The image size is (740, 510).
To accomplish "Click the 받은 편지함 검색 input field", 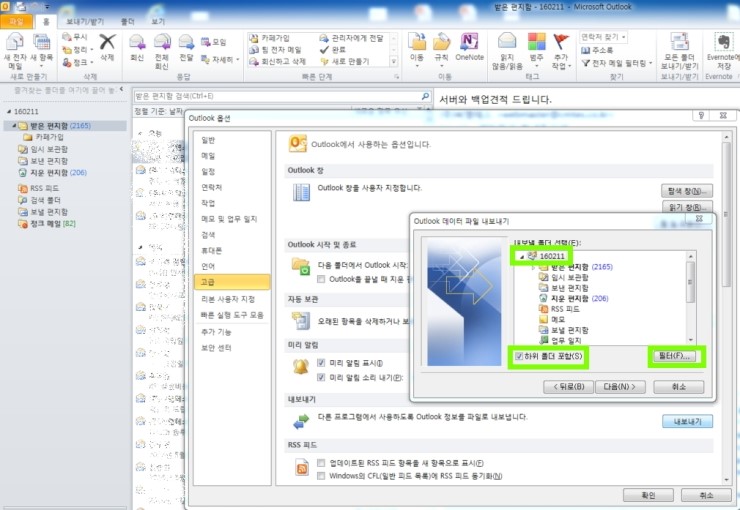I will pos(278,96).
